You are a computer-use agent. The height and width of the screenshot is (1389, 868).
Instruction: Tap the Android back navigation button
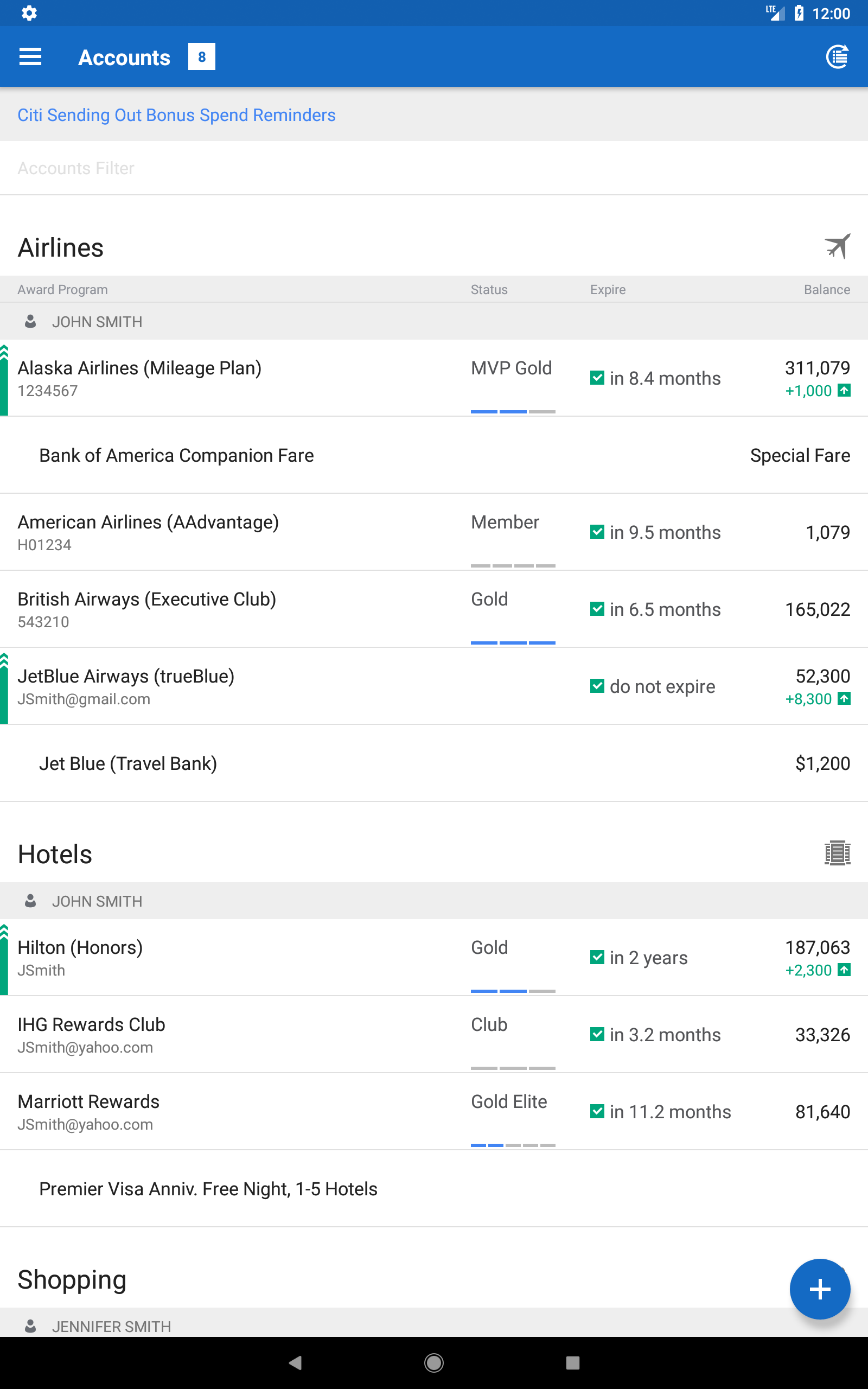click(x=295, y=1362)
